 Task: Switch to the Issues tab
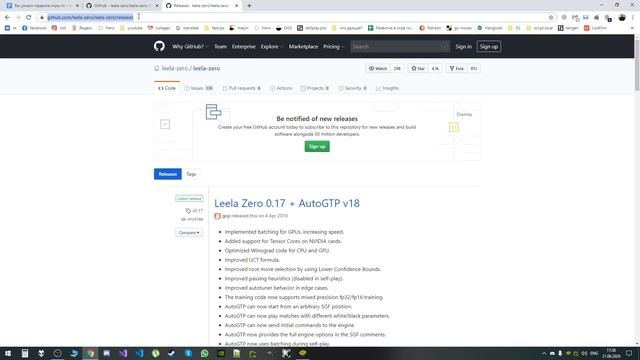[198, 88]
